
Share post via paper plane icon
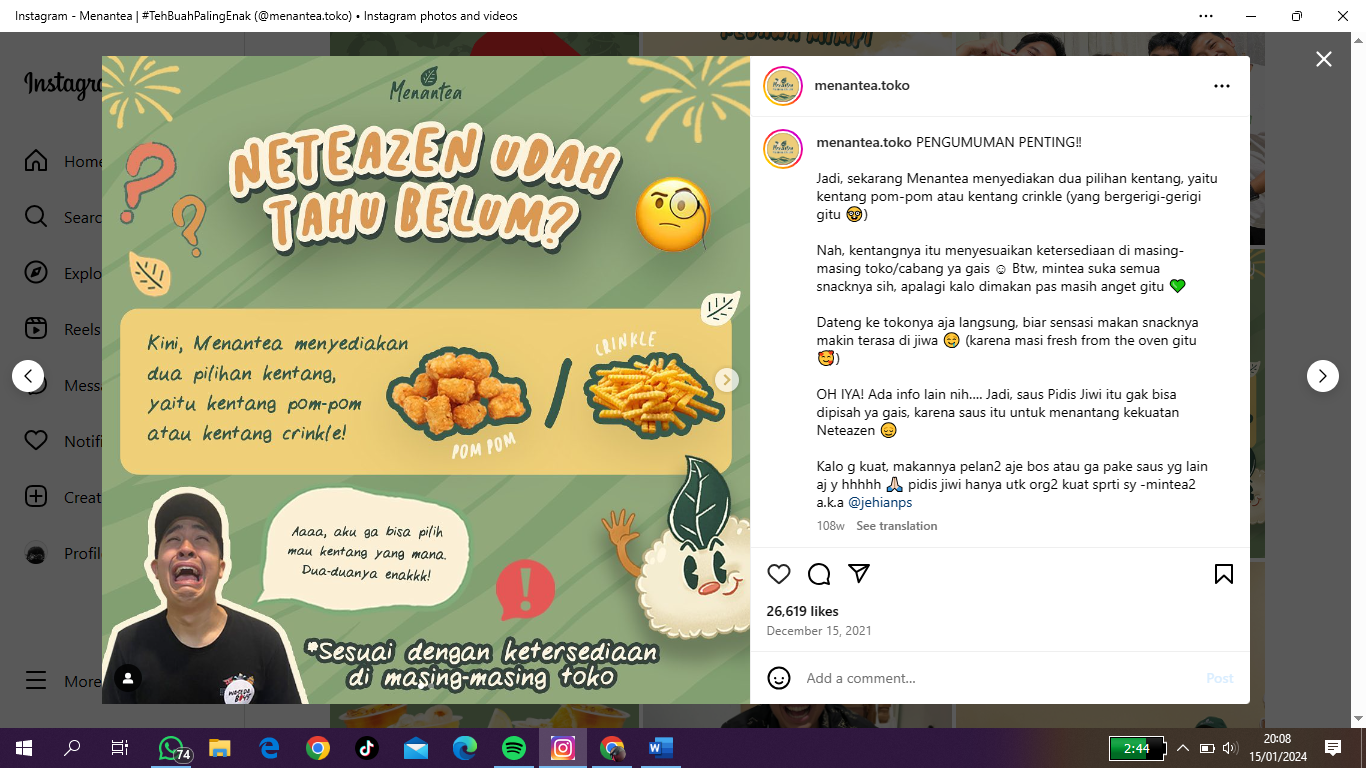pyautogui.click(x=859, y=574)
